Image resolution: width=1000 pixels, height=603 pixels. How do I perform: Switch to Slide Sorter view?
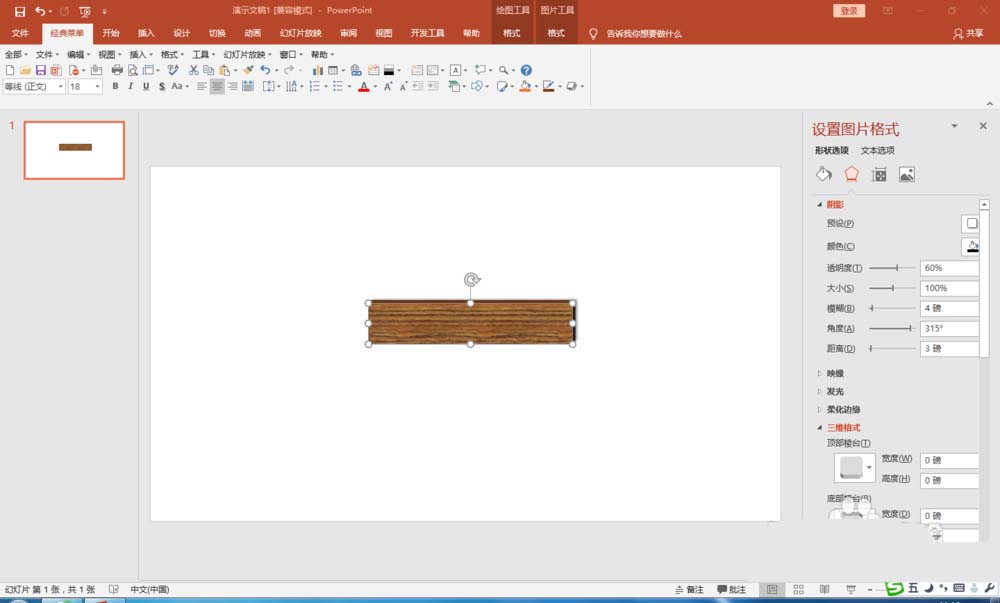(x=797, y=590)
